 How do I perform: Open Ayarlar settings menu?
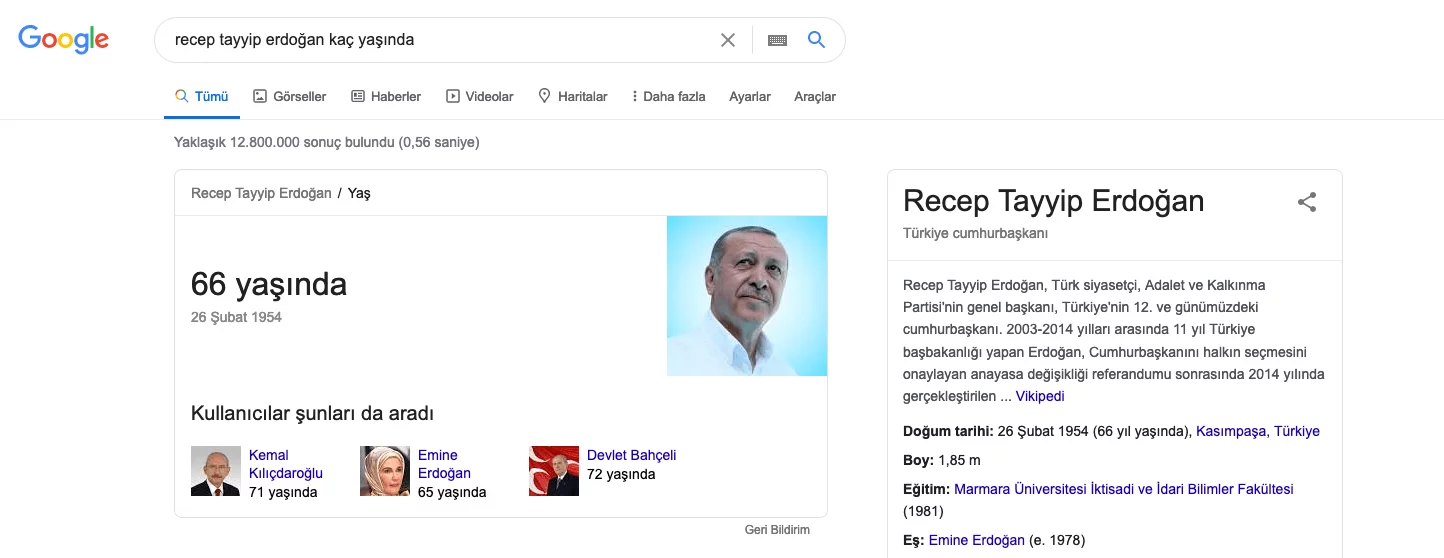(750, 97)
